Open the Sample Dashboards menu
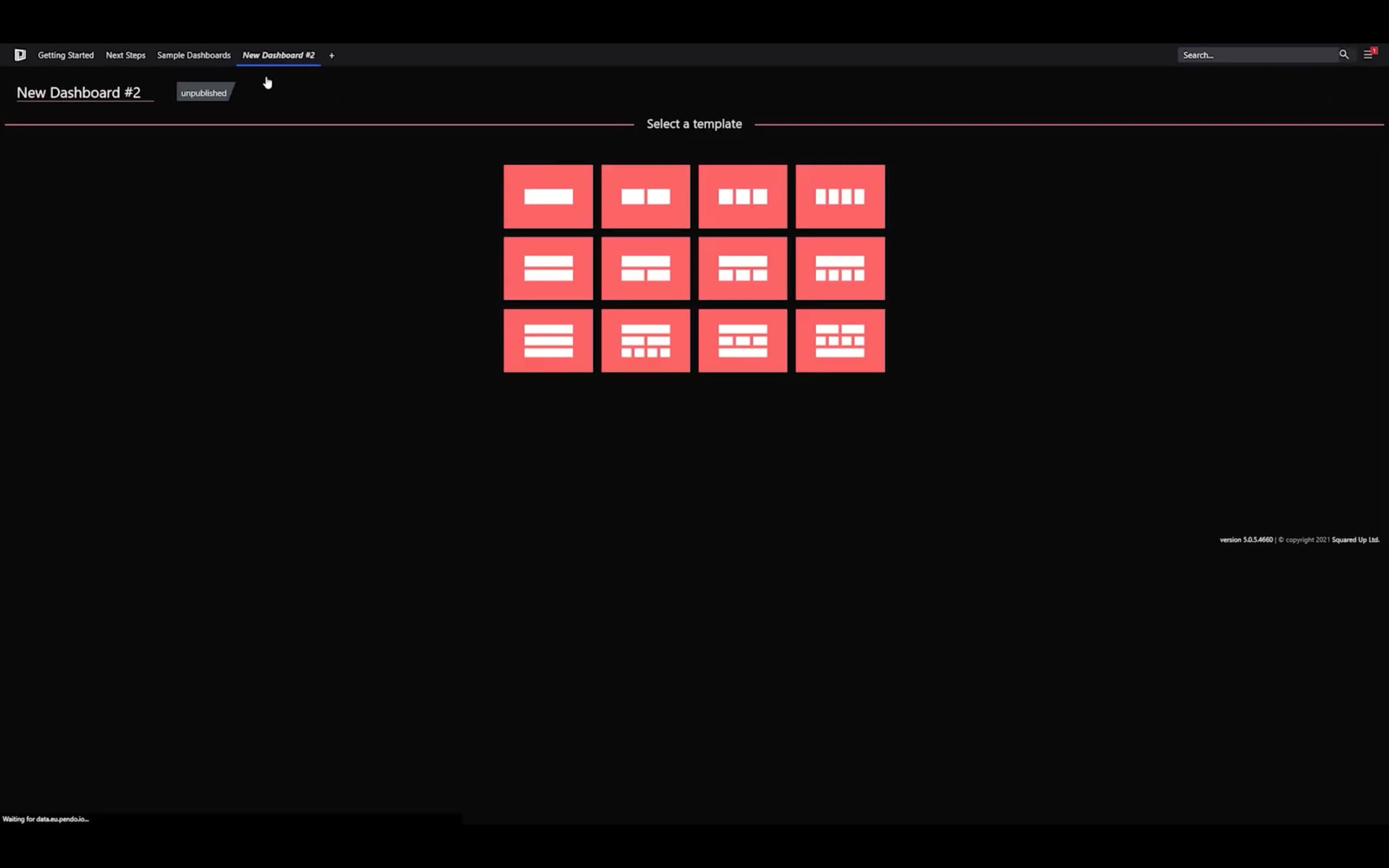The width and height of the screenshot is (1389, 868). 194,55
